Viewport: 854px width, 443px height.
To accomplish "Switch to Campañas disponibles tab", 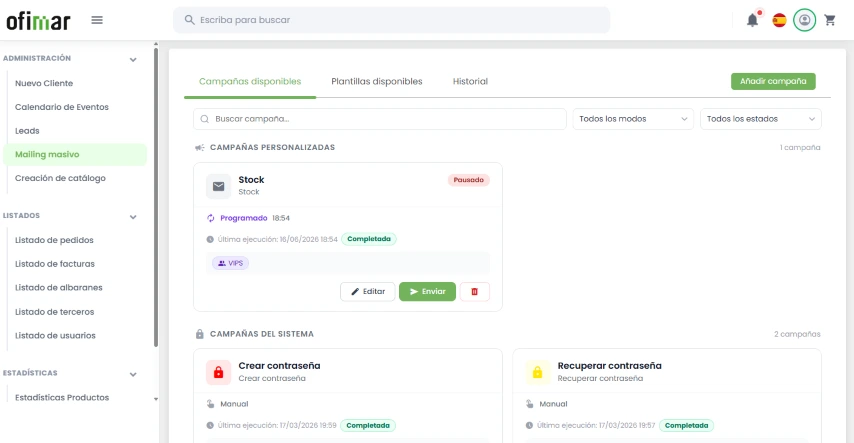I will pos(250,82).
